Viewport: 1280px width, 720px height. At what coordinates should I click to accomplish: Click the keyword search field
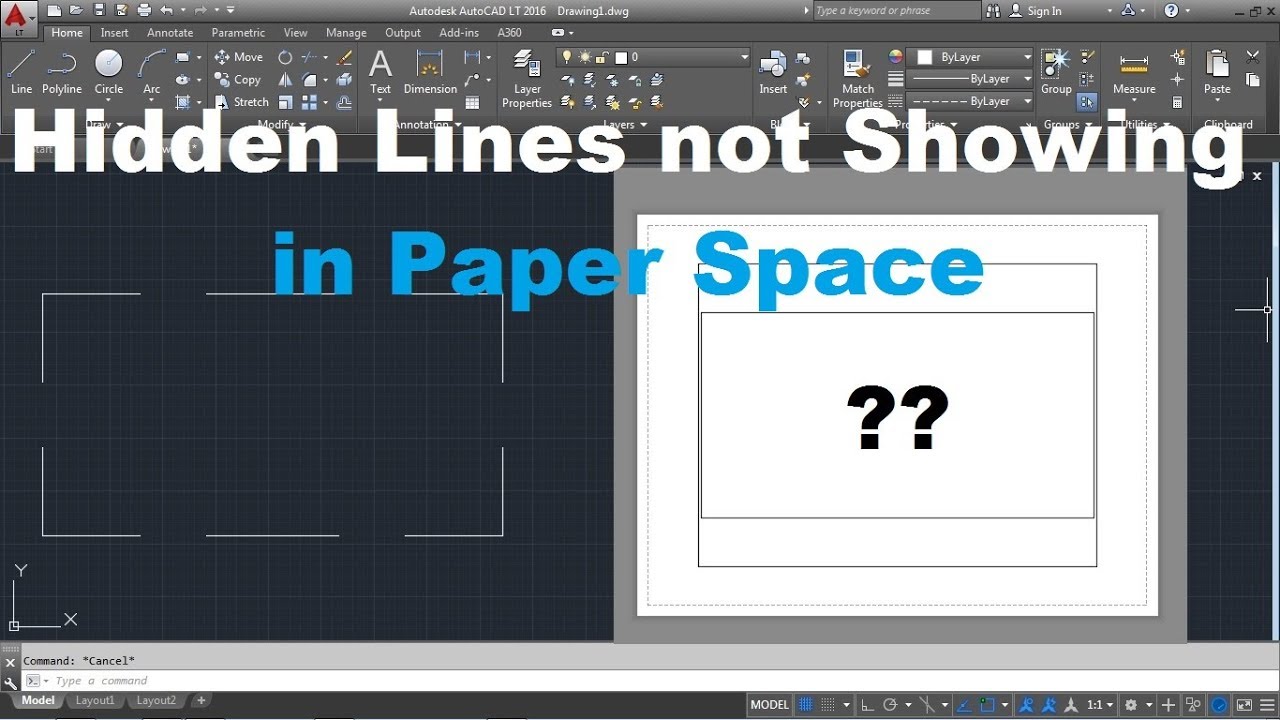[896, 10]
